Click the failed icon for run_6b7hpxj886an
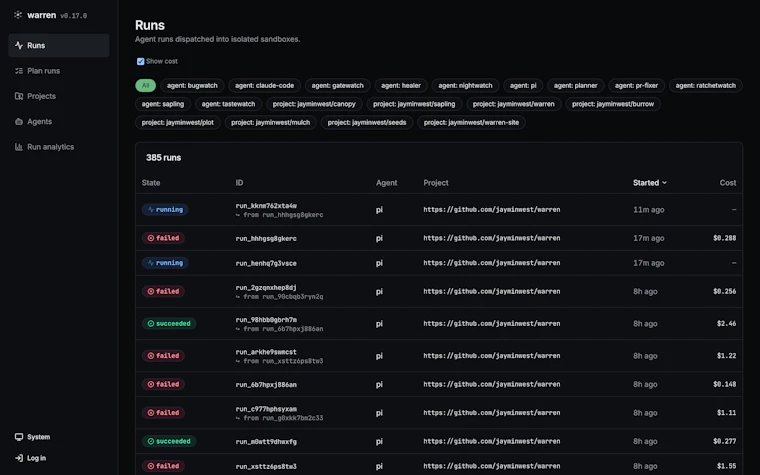The width and height of the screenshot is (760, 475). click(x=151, y=384)
